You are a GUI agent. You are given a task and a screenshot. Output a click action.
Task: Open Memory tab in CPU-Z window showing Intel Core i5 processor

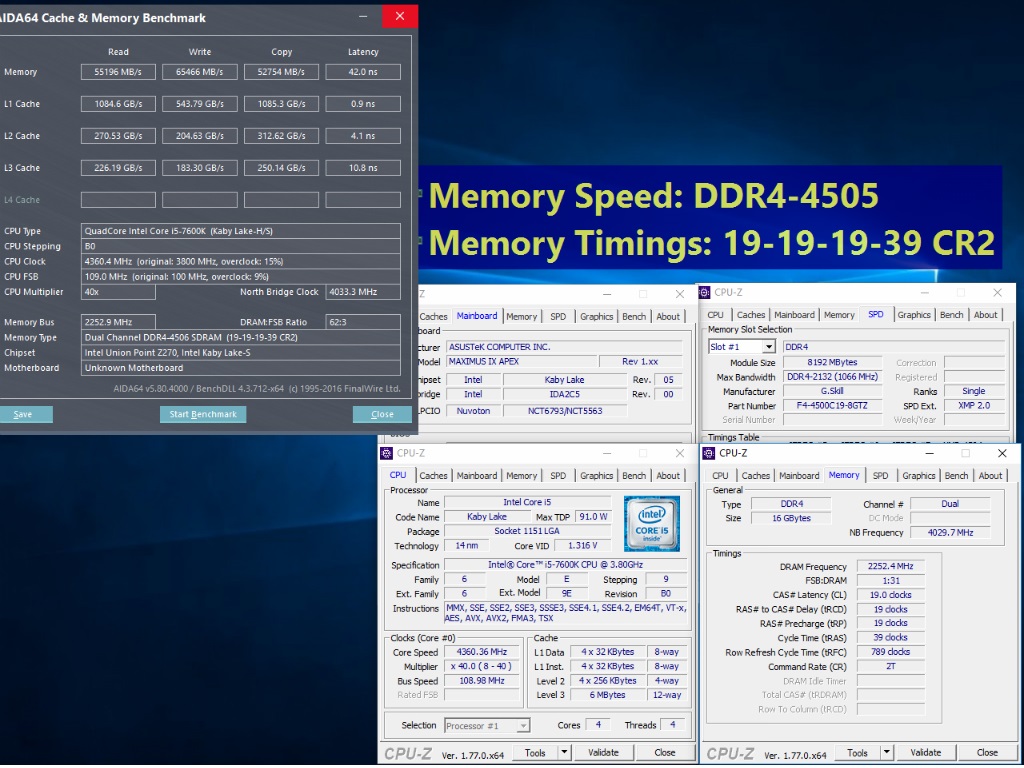(522, 475)
